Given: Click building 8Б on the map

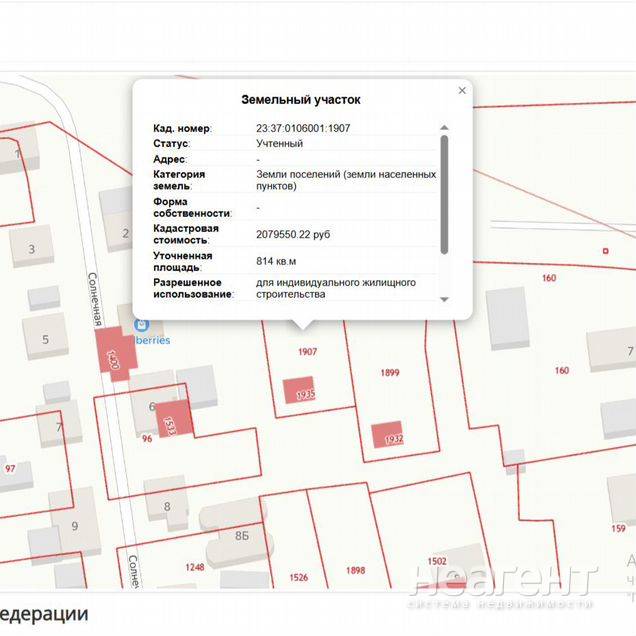Looking at the screenshot, I should point(241,536).
